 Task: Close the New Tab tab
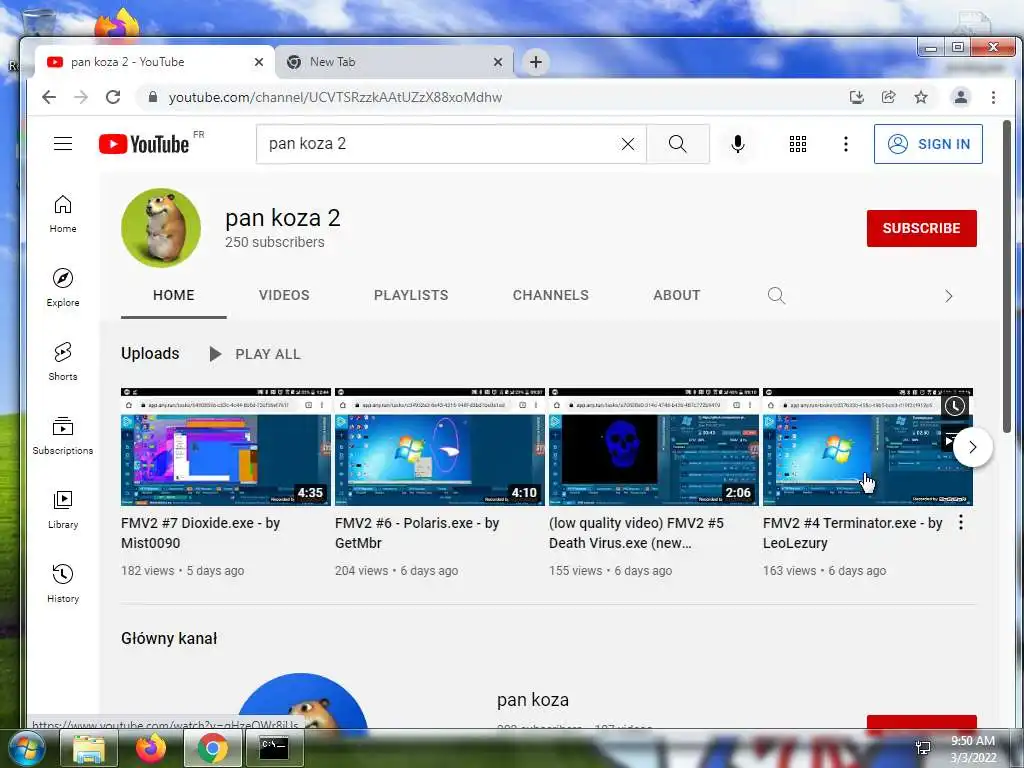[x=498, y=62]
